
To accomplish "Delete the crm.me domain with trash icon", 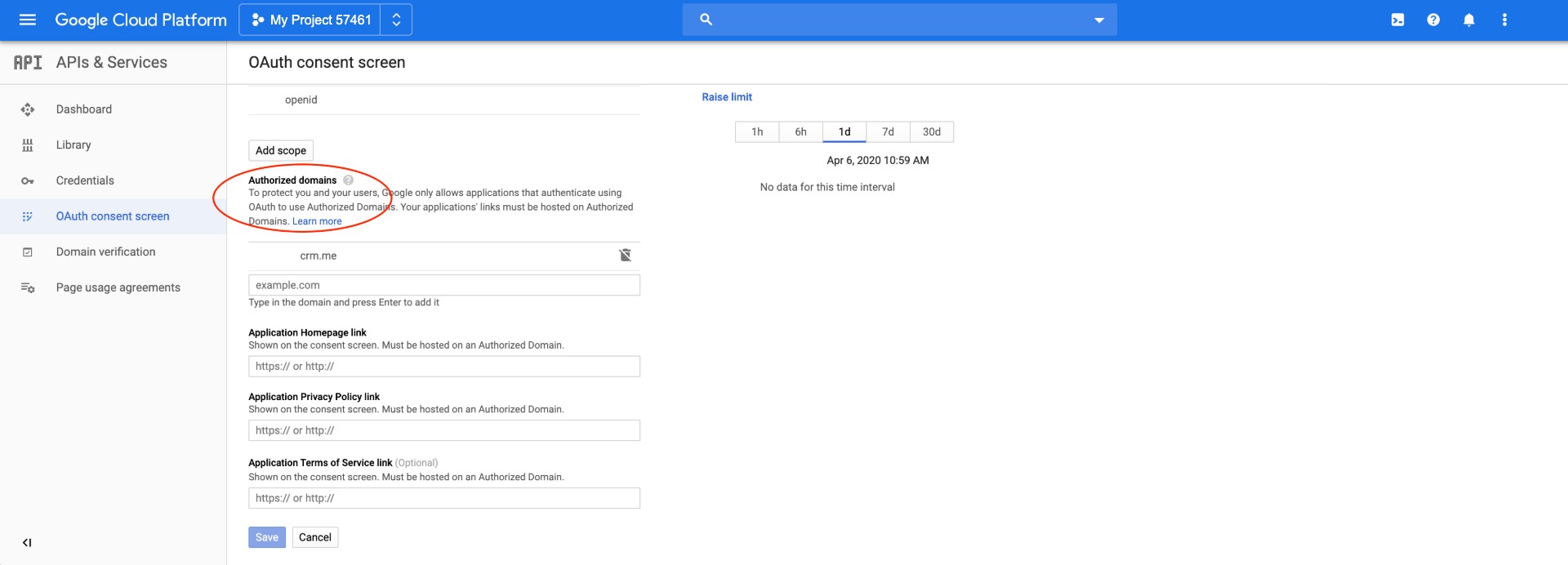I will 625,256.
